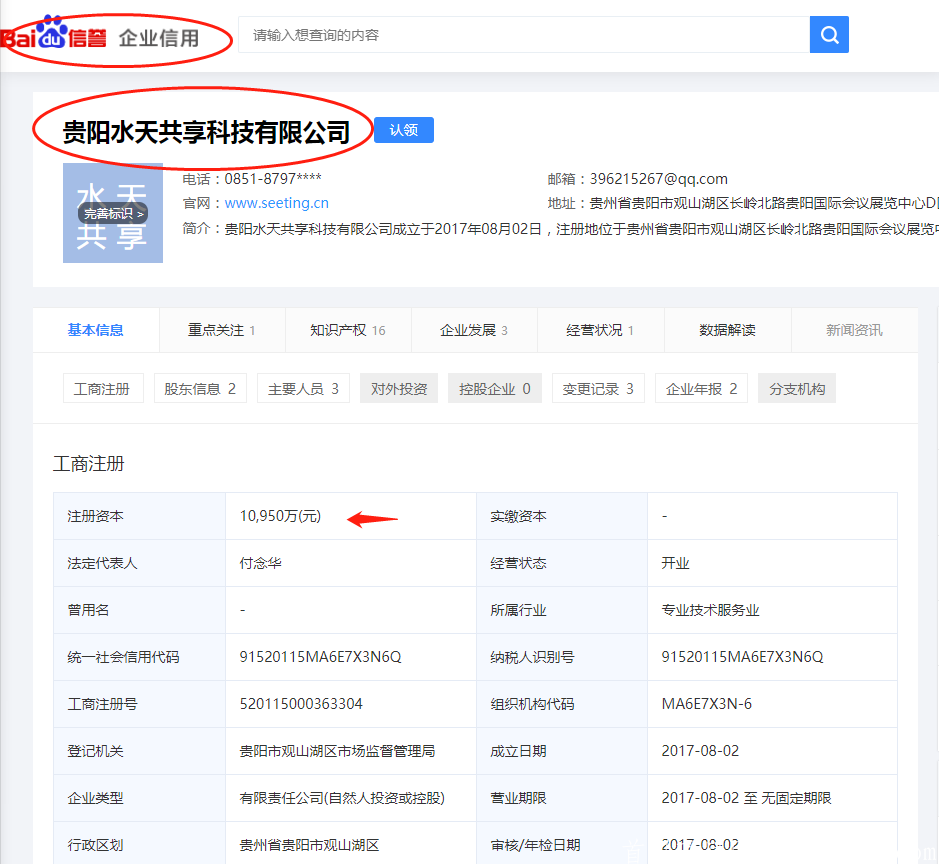The width and height of the screenshot is (939, 864).
Task: Select the 基本信息 tab
Action: pos(95,329)
